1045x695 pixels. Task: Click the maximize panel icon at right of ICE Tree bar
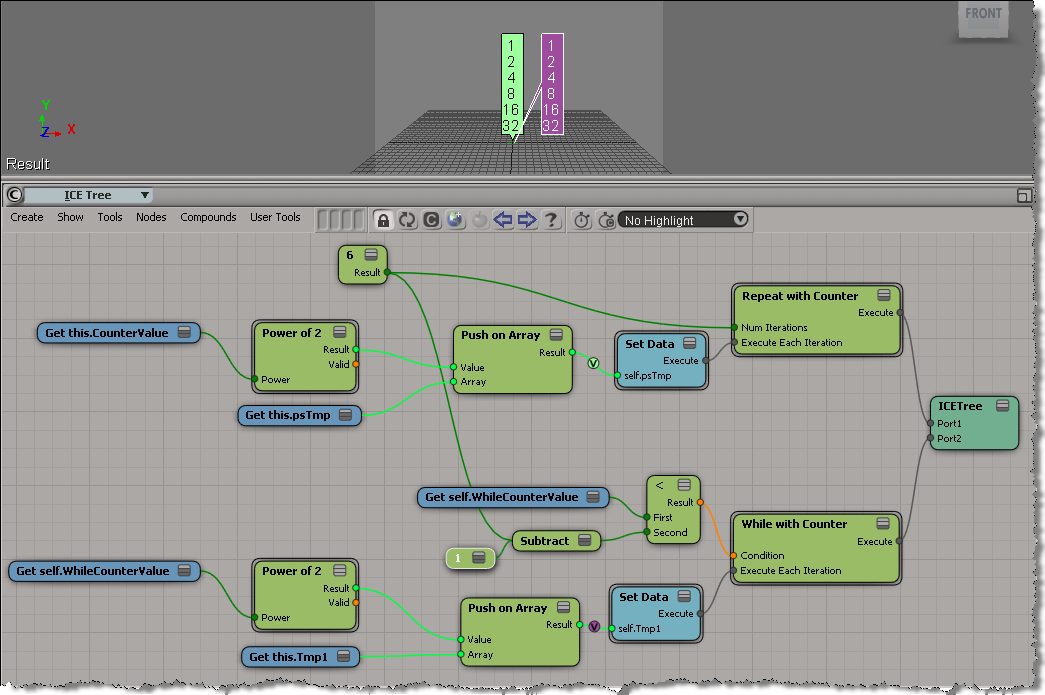coord(1023,195)
